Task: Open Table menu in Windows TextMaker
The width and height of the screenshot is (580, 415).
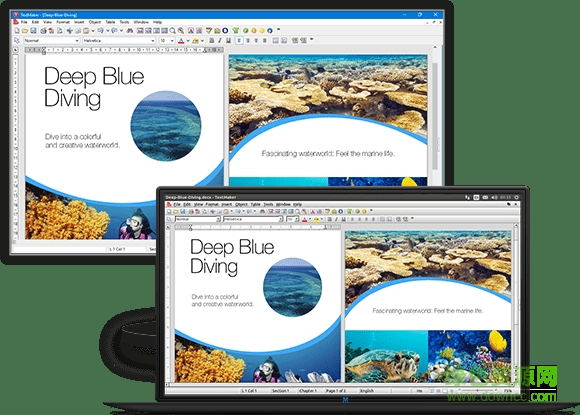Action: tap(110, 22)
